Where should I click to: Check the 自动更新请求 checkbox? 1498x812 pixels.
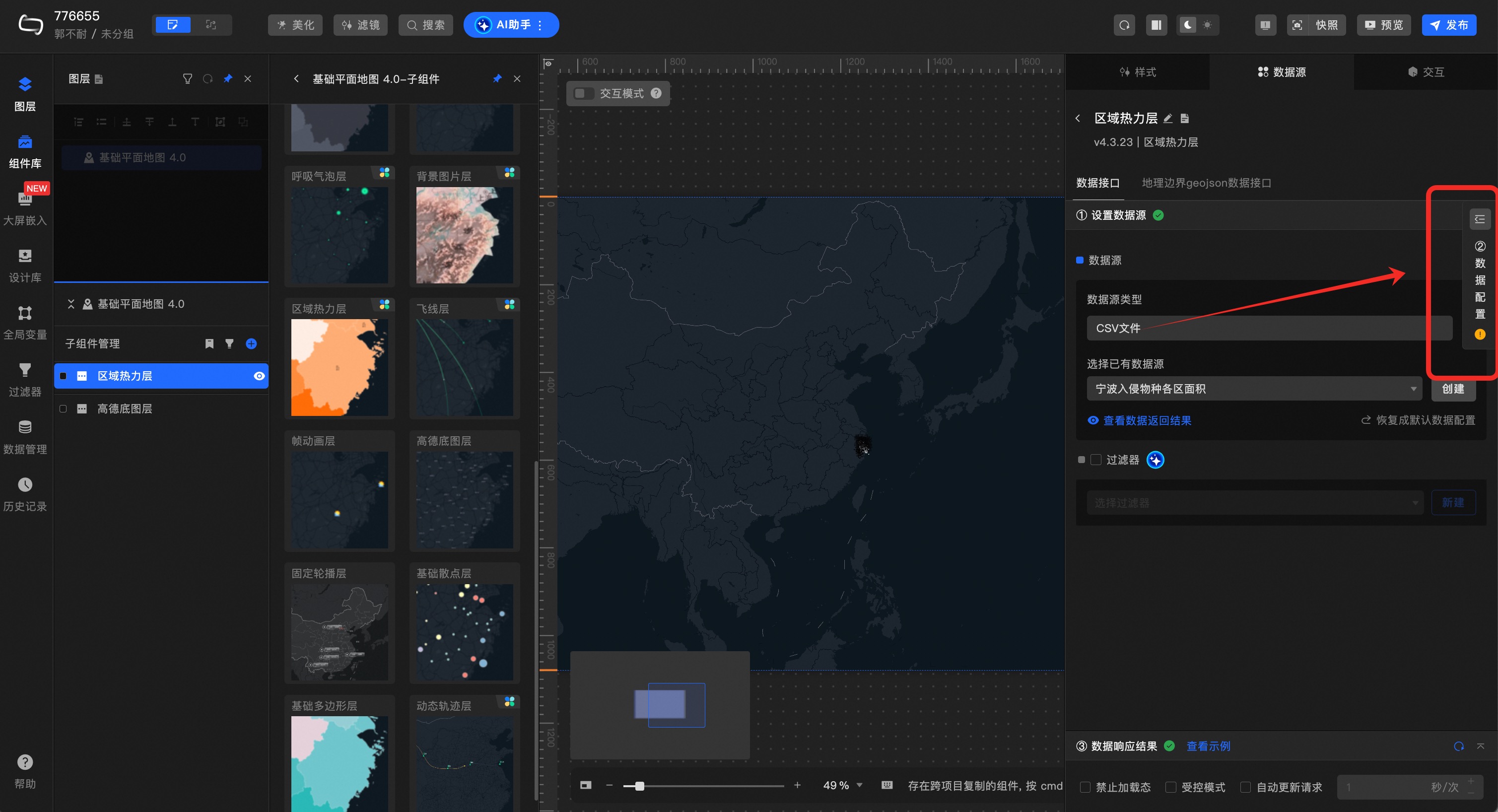point(1246,787)
